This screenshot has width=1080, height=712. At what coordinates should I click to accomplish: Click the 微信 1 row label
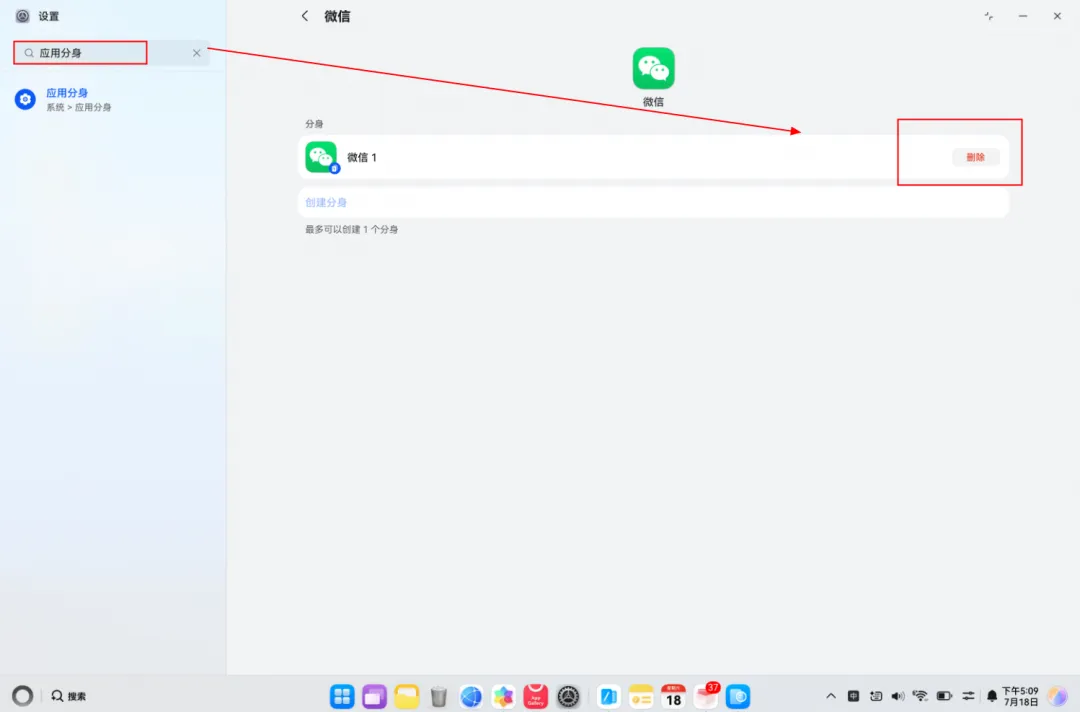click(x=362, y=158)
